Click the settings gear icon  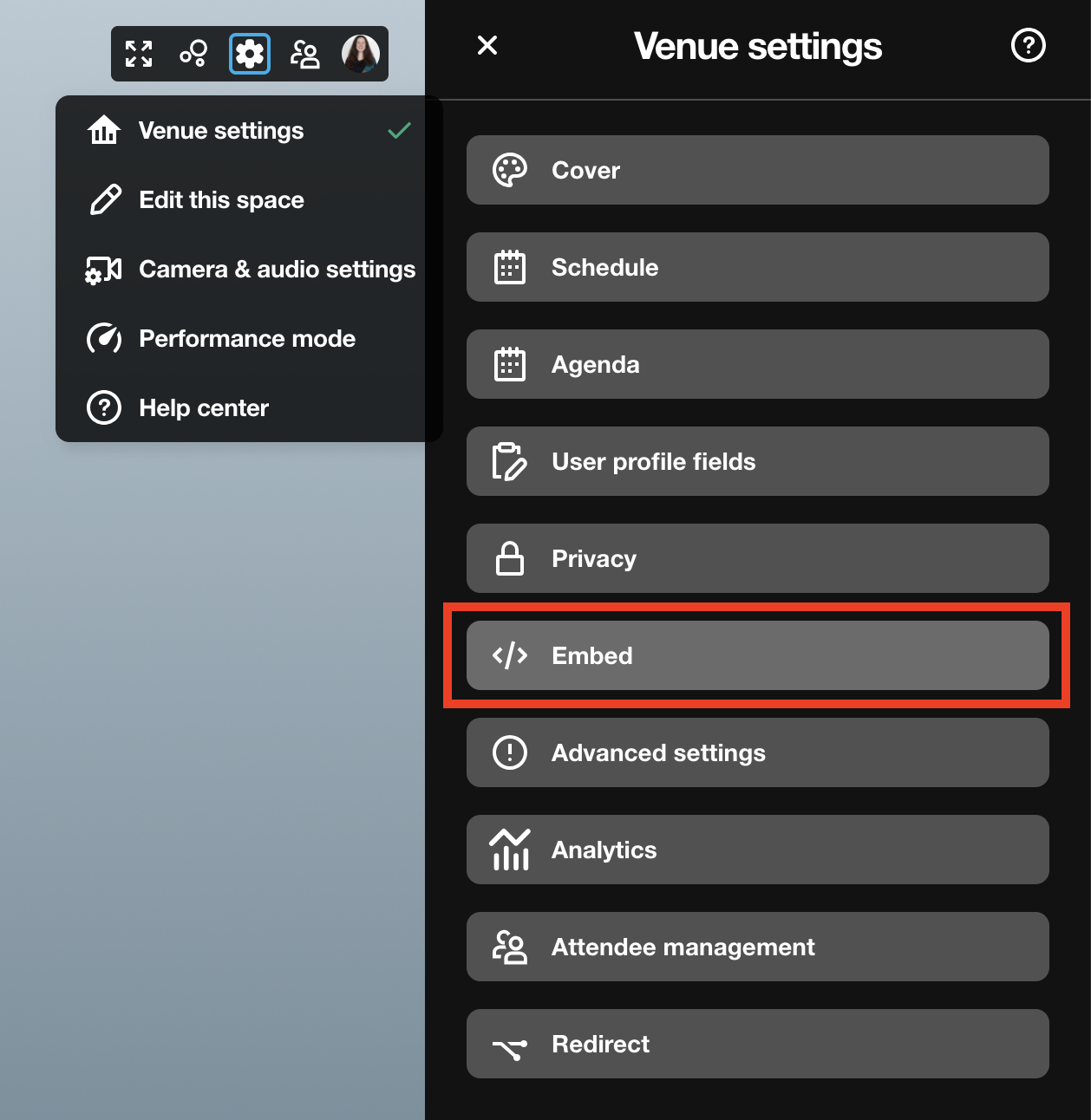pos(250,54)
